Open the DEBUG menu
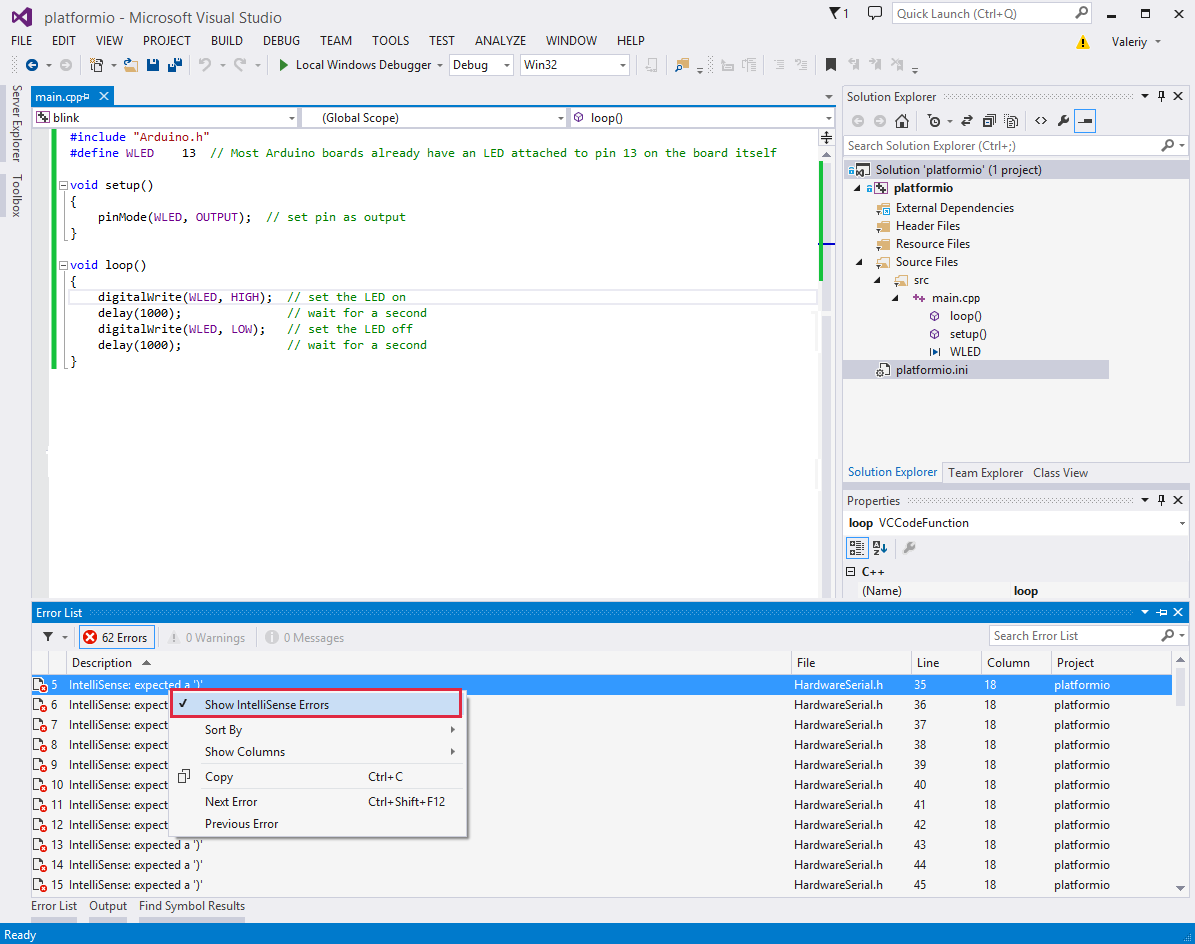The width and height of the screenshot is (1195, 944). [x=281, y=40]
